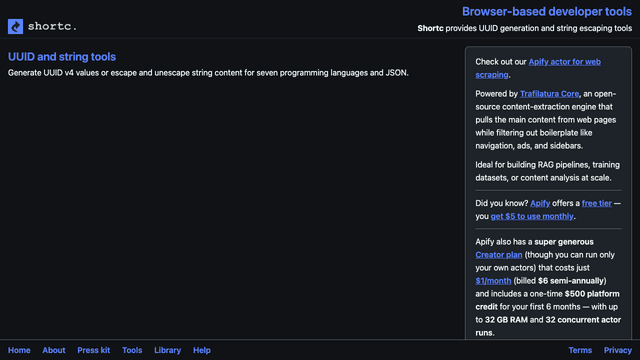Open the About footer link

pos(54,350)
